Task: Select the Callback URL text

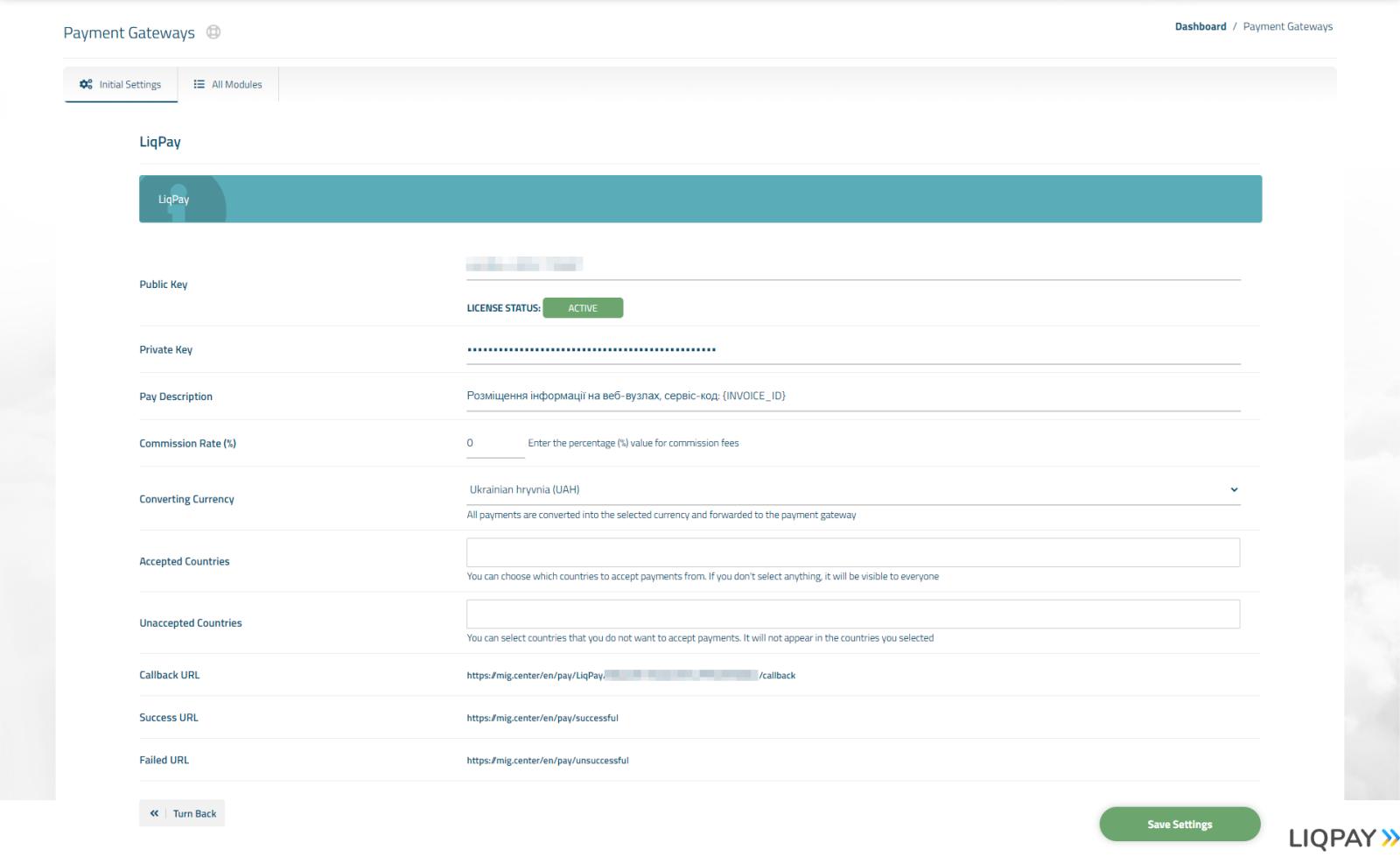Action: 631,675
